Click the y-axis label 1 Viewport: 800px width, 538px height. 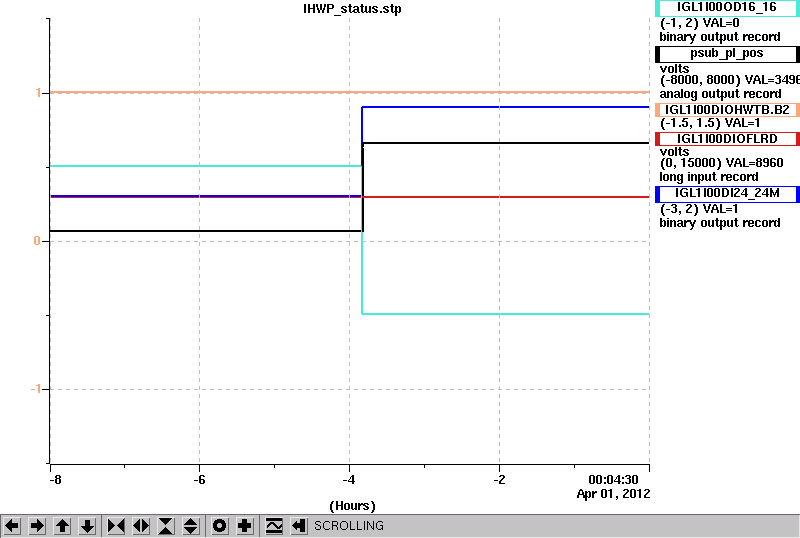pyautogui.click(x=38, y=93)
